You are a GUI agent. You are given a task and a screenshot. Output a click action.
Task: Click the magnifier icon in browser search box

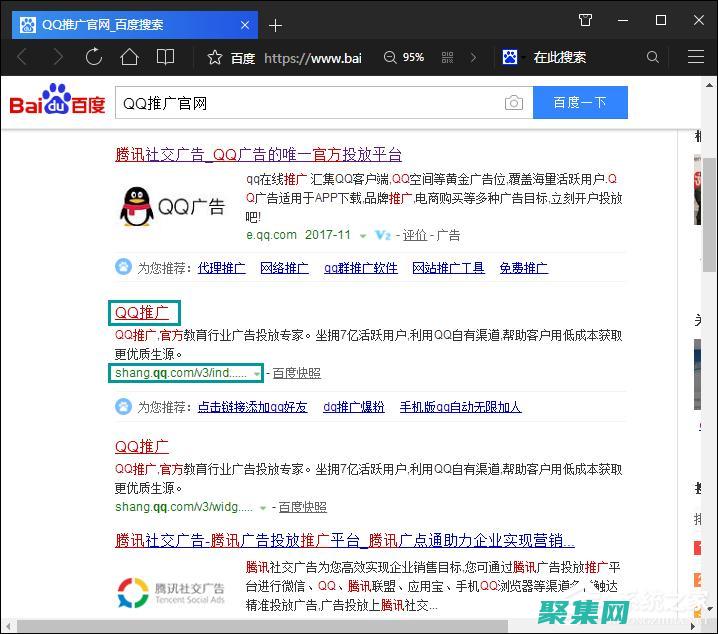coord(653,58)
